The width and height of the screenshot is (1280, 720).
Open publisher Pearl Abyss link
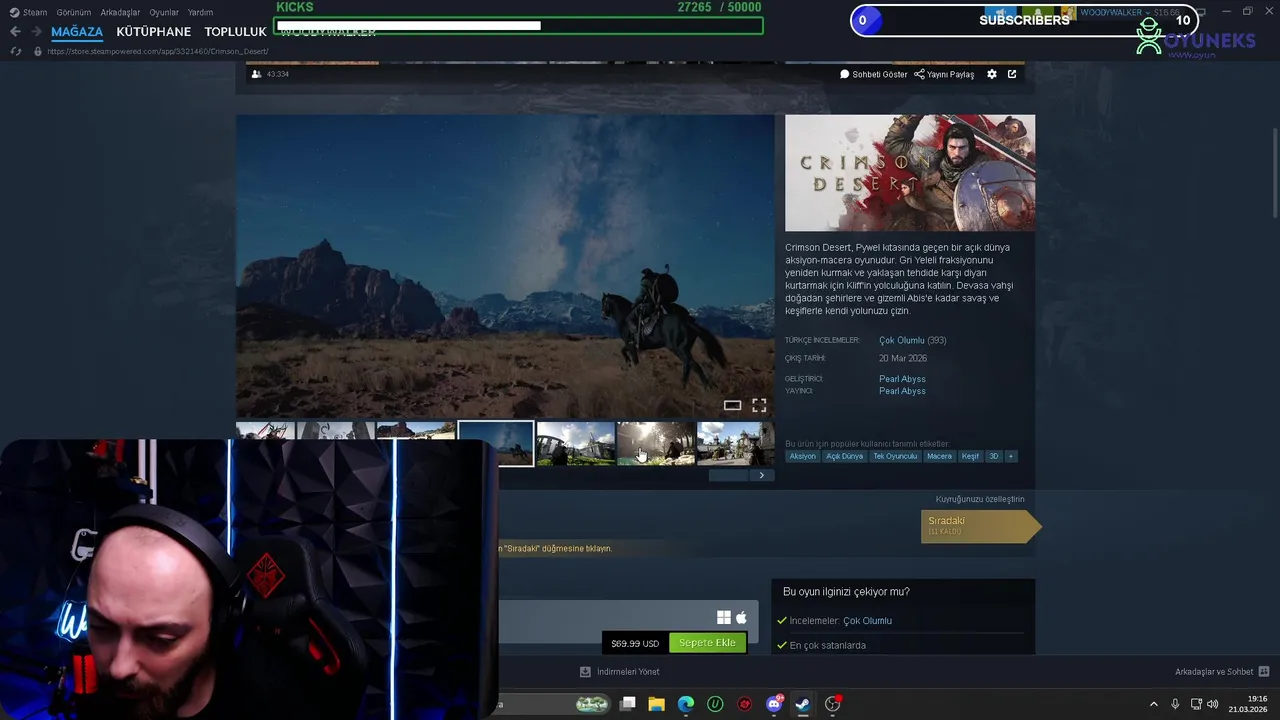pos(902,391)
